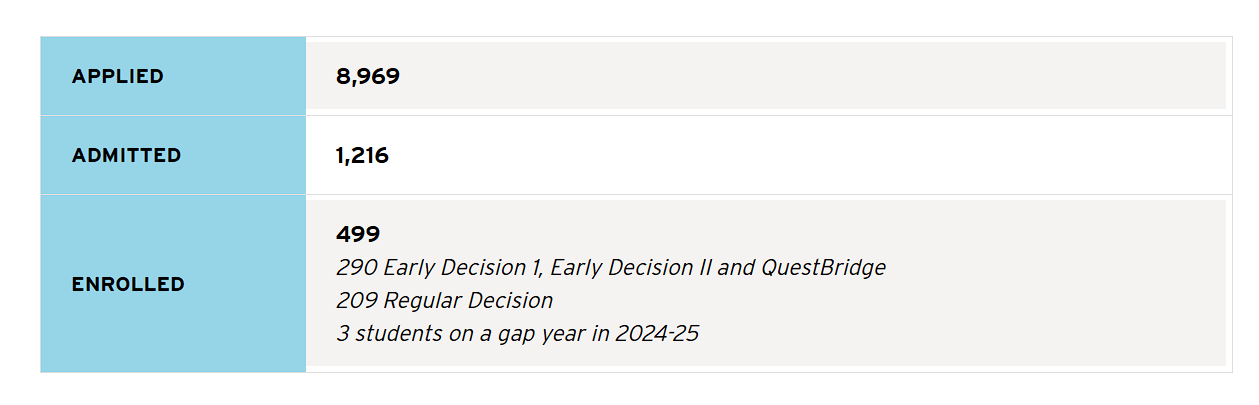This screenshot has height=405, width=1259.
Task: Click the number 3 before 'students'
Action: (x=342, y=334)
